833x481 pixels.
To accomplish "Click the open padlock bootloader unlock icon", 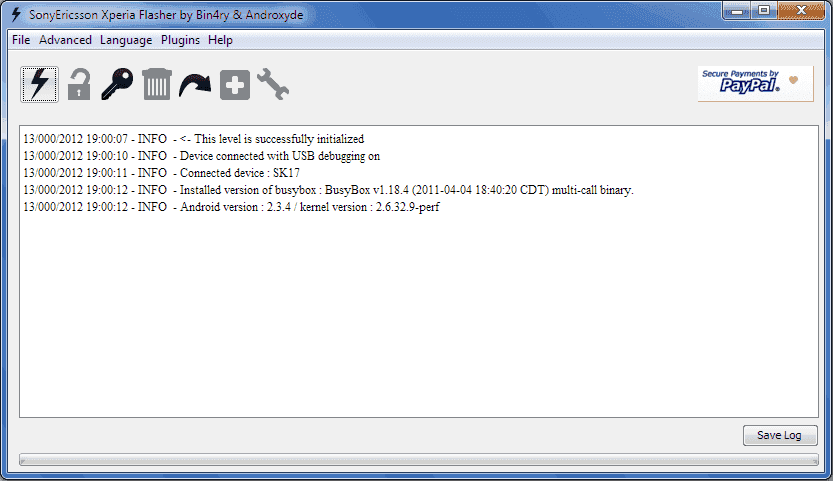I will point(79,85).
